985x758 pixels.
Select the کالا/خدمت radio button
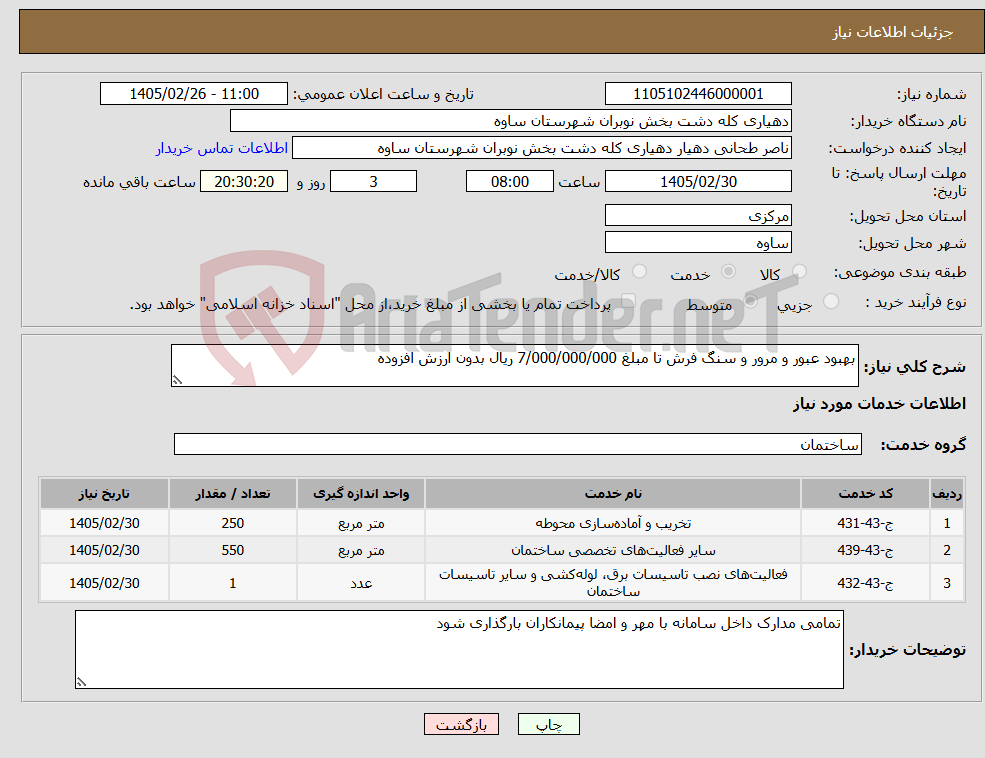pos(639,272)
